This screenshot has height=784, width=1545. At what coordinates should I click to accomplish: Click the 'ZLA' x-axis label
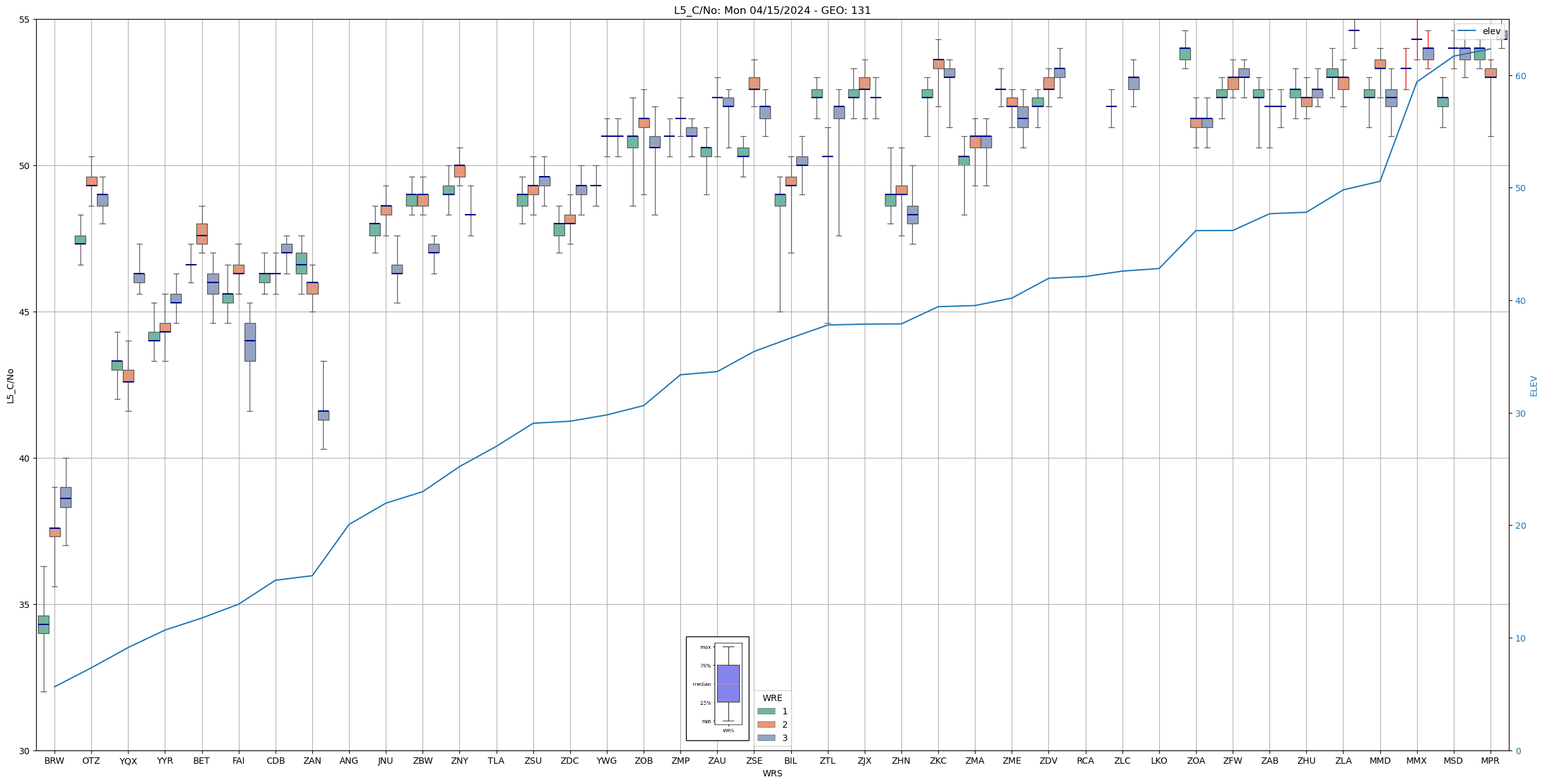tap(1343, 761)
